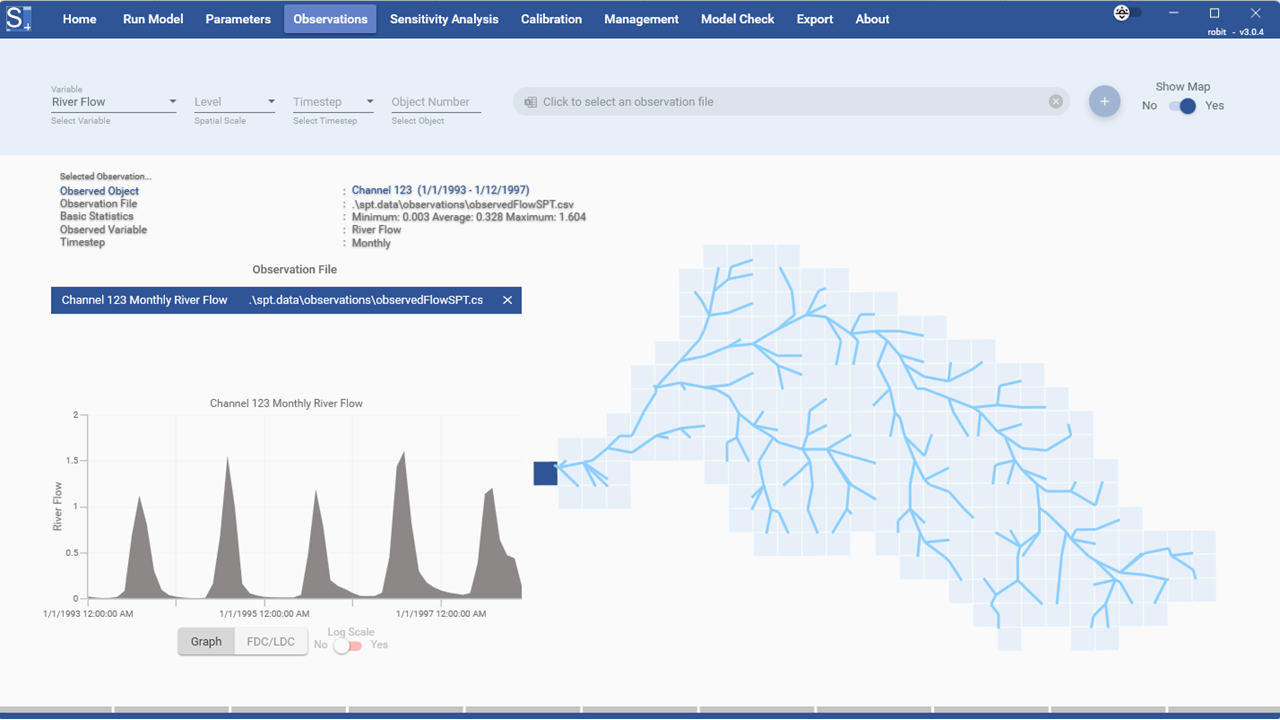
Task: Minimize the application window
Action: click(x=1172, y=13)
